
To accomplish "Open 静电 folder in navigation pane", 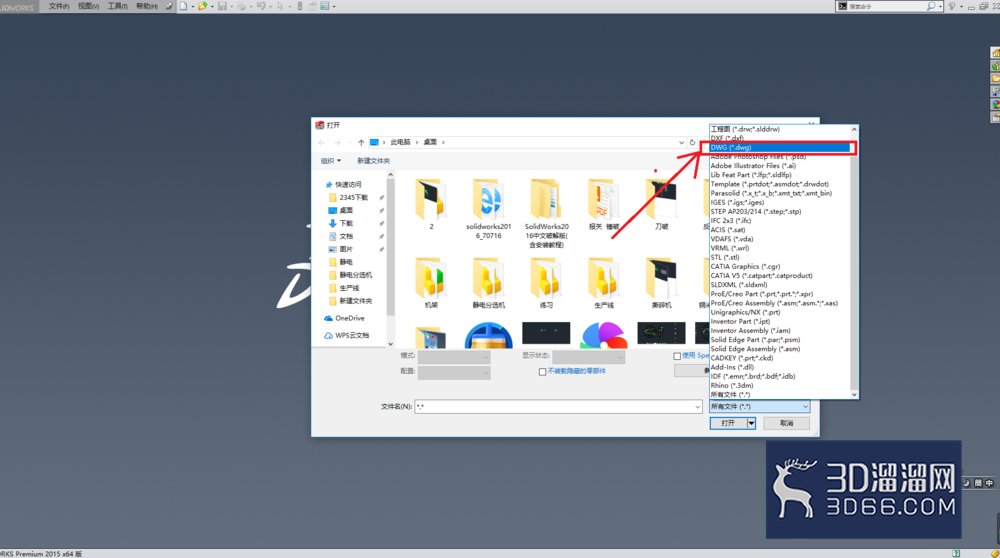I will coord(346,262).
